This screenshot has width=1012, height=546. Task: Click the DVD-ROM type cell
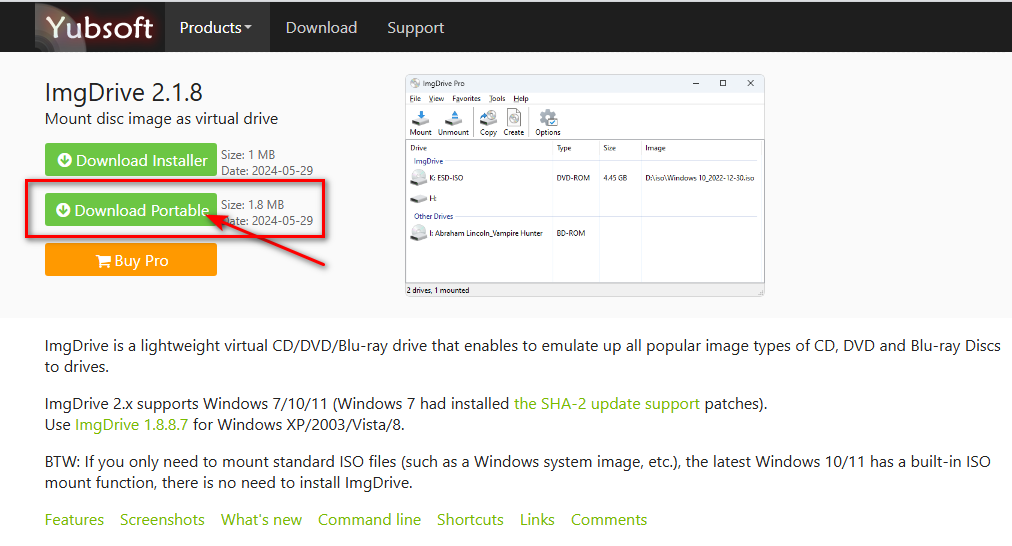(x=573, y=177)
